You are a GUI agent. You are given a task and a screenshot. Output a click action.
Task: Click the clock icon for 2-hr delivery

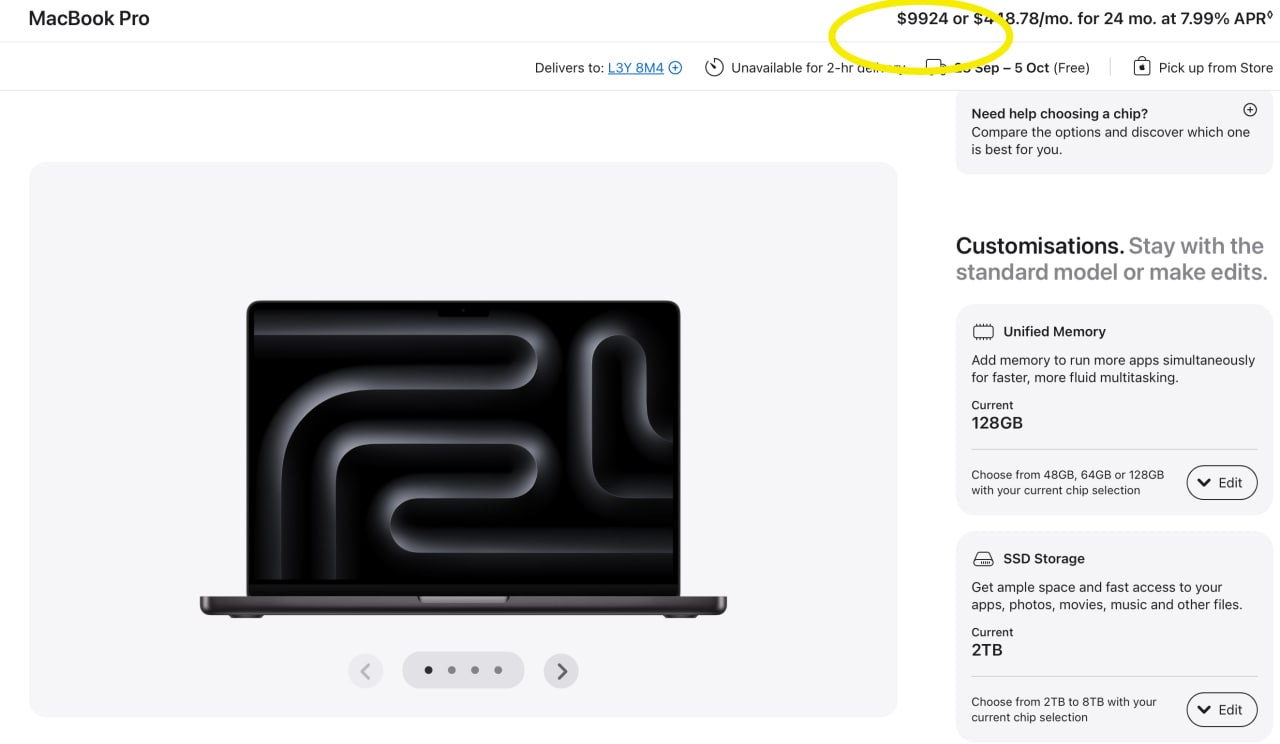[714, 67]
